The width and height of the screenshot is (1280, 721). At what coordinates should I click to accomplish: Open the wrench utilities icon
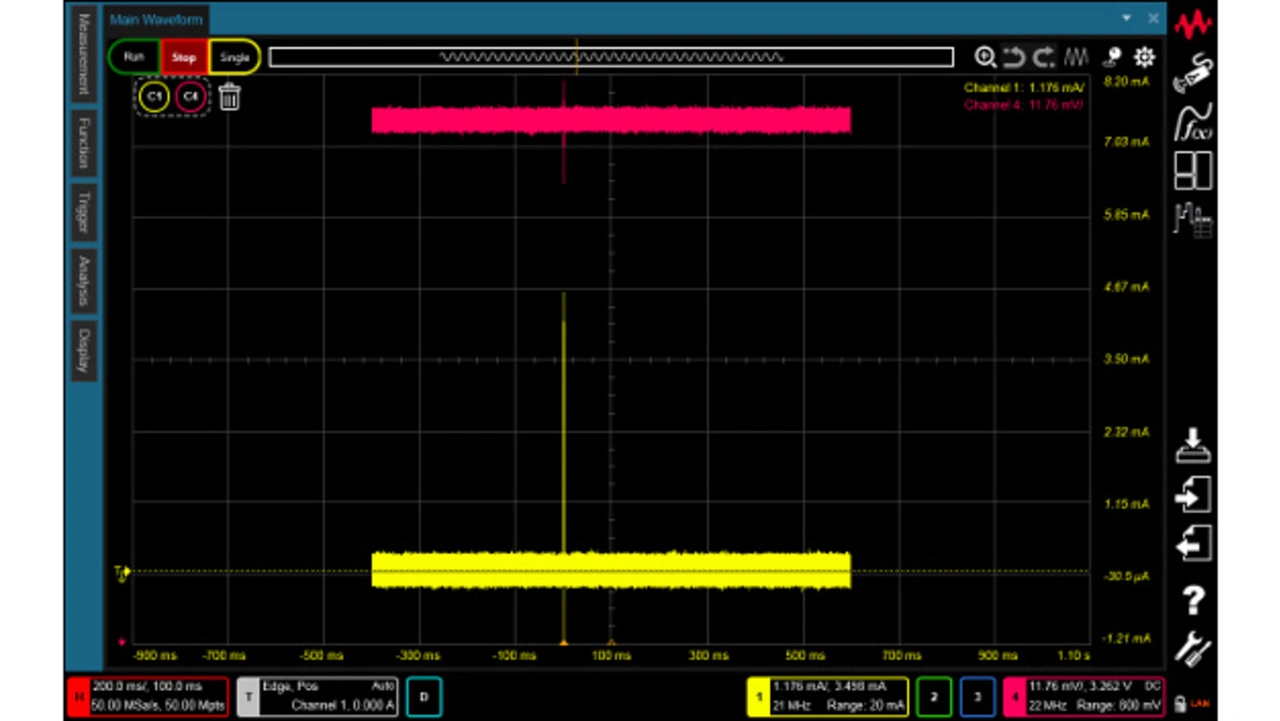tap(1193, 650)
